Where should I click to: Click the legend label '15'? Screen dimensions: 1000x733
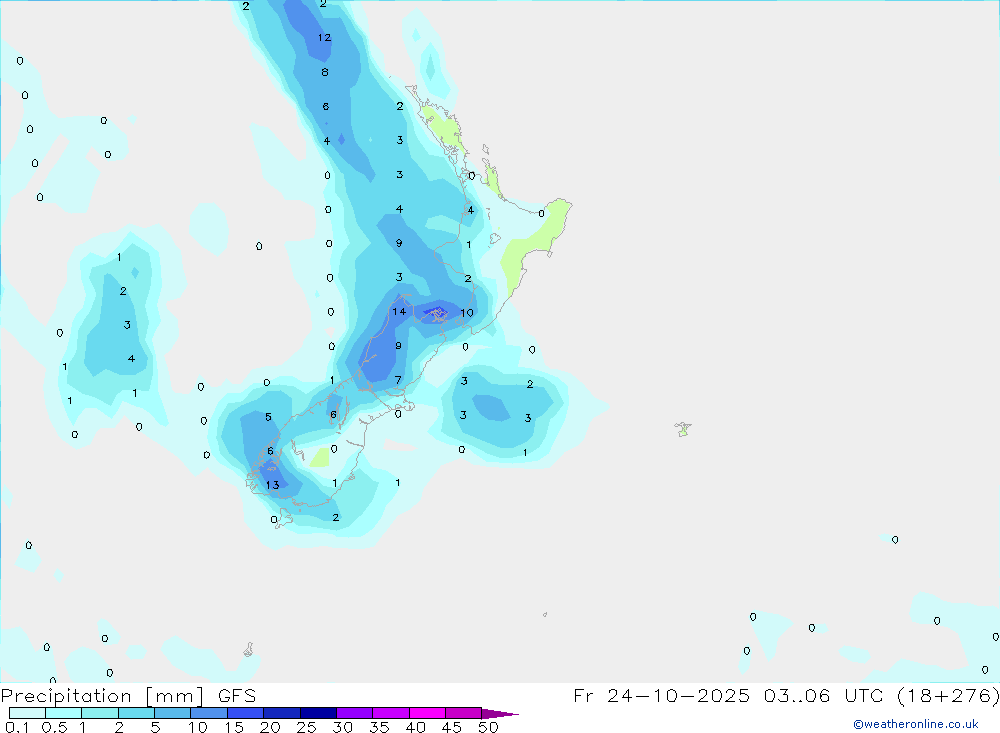[233, 727]
